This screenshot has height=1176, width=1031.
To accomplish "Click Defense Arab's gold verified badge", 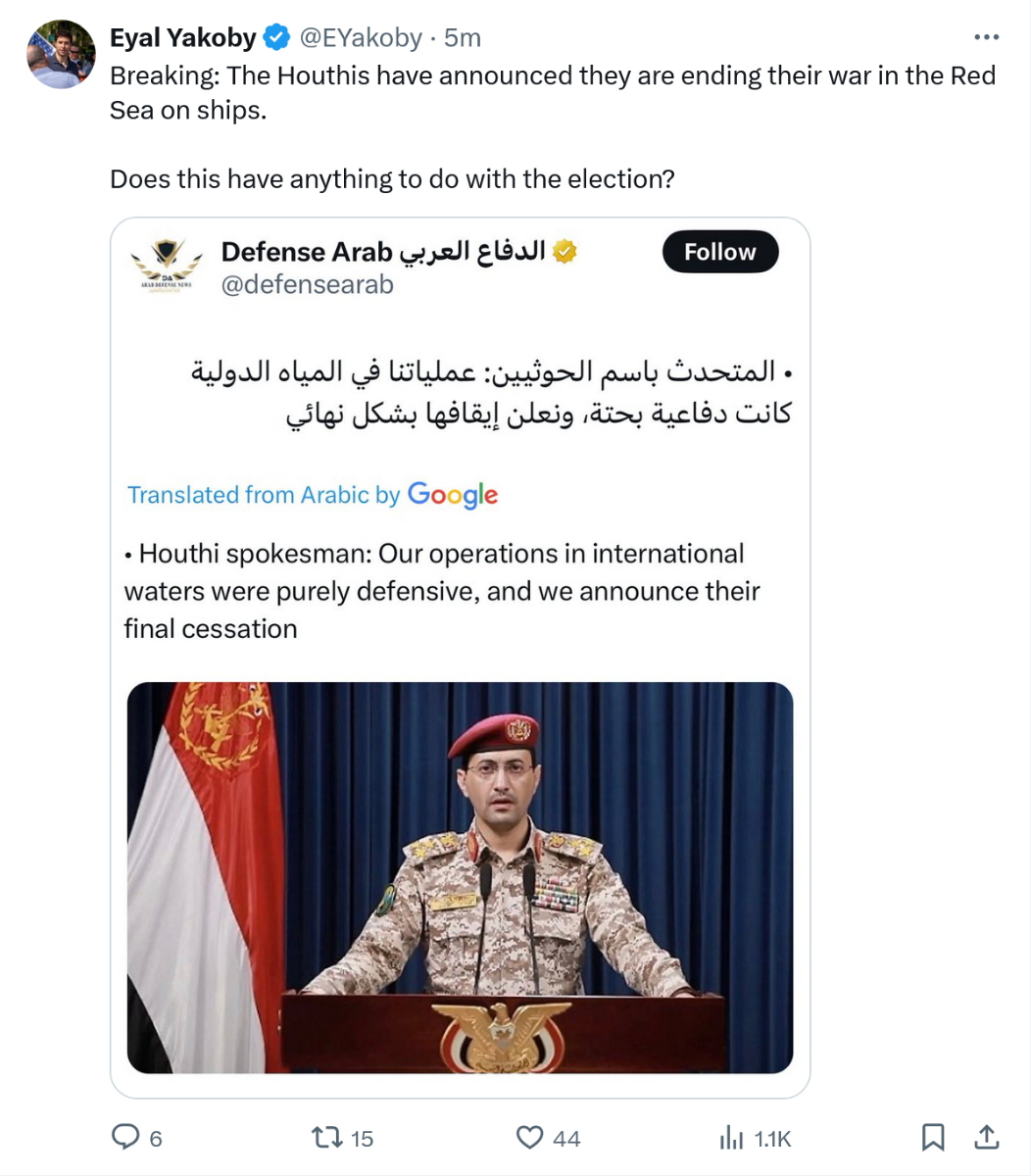I will click(x=565, y=252).
